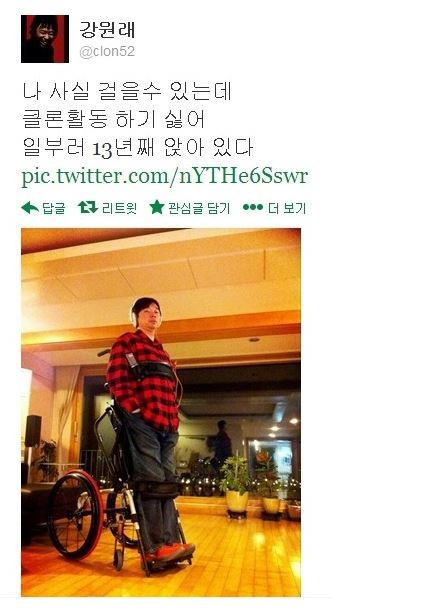Select the 답글 reply label
Image resolution: width=424 pixels, height=609 pixels.
click(x=54, y=208)
